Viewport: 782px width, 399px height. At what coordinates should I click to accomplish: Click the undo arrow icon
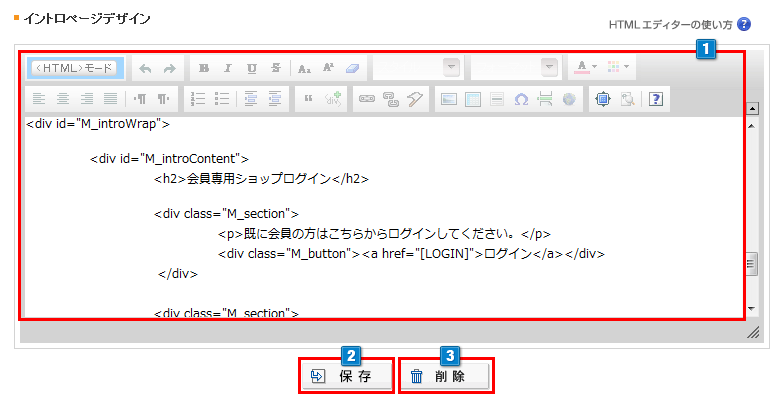[145, 69]
